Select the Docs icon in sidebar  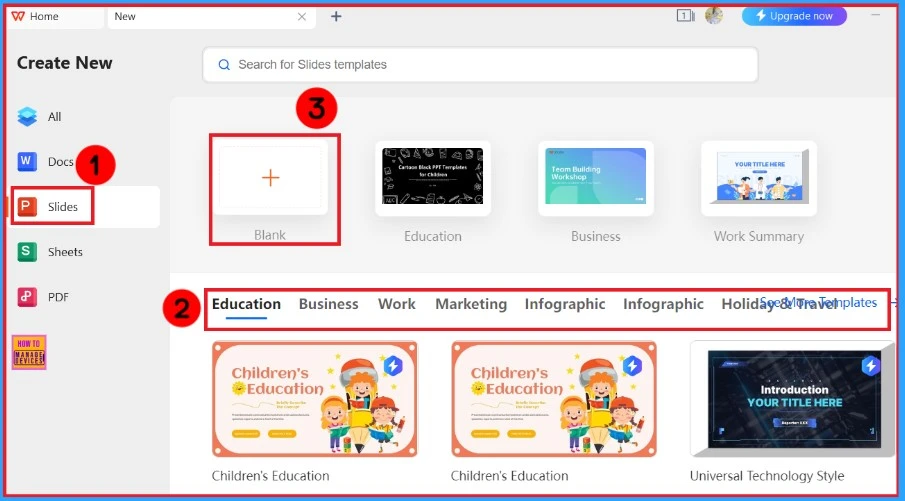tap(27, 162)
